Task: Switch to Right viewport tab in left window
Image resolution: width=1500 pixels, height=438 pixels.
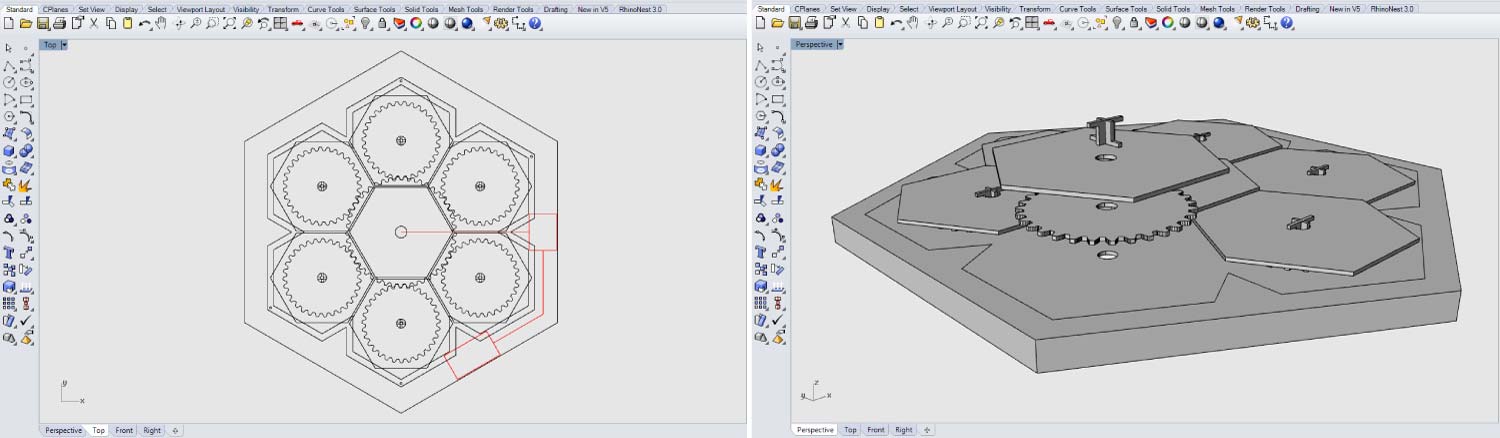Action: (152, 430)
